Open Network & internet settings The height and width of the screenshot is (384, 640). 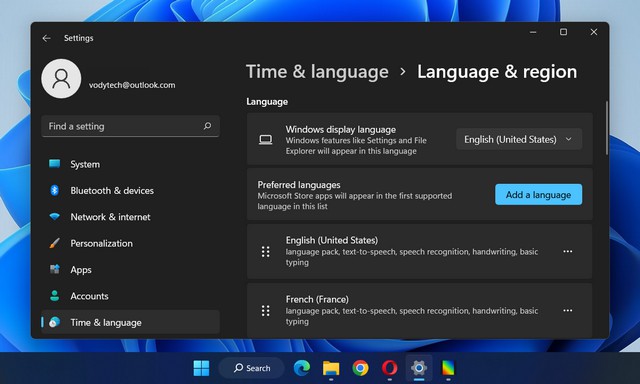[x=130, y=217]
